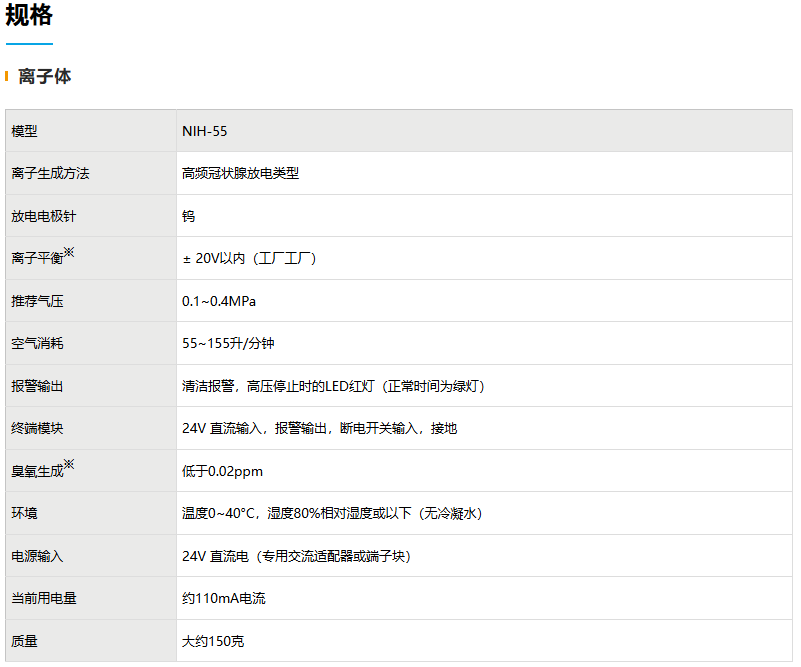Select the NIH-55 model value

204,131
